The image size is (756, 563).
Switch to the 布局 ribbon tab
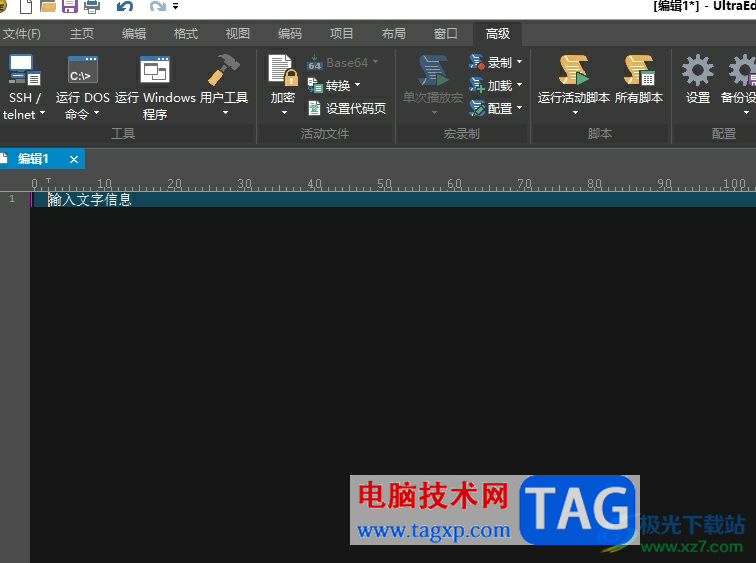[x=393, y=34]
